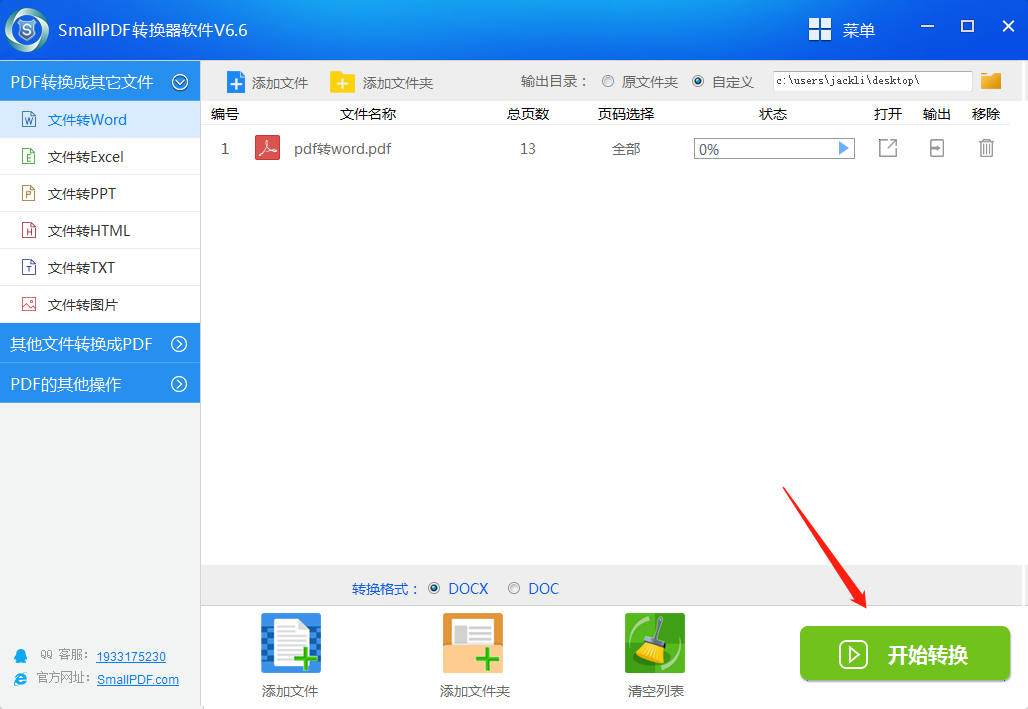Viewport: 1028px width, 709px height.
Task: Choose the 自定义 output radio button
Action: point(698,81)
